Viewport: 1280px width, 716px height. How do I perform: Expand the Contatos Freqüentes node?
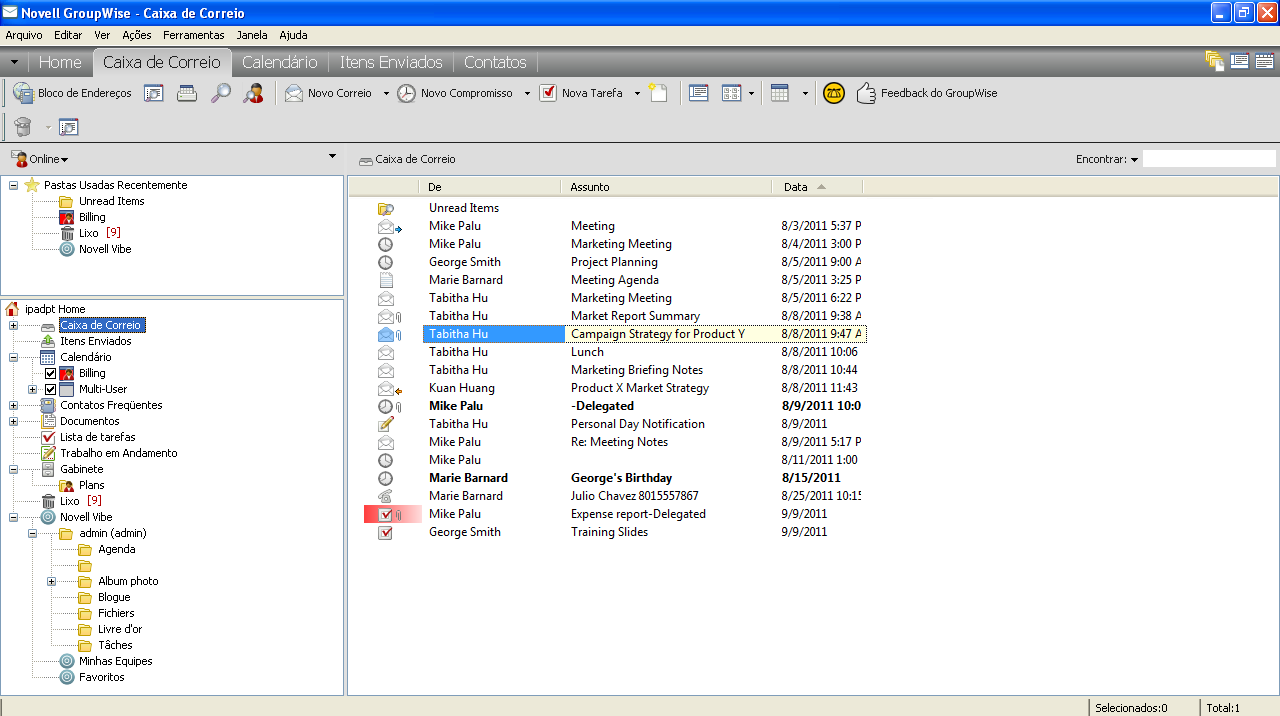point(13,405)
